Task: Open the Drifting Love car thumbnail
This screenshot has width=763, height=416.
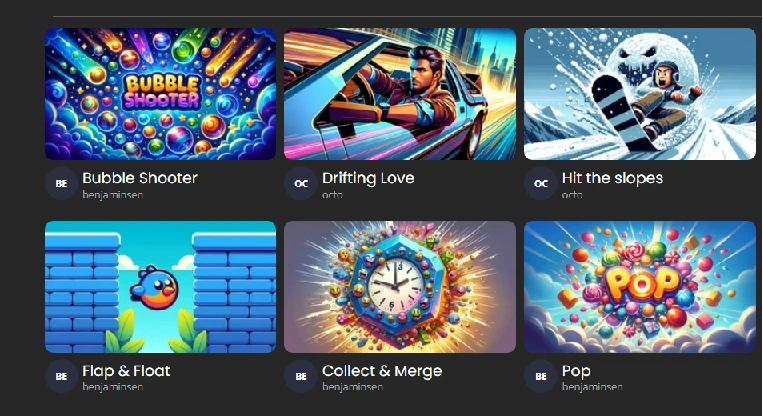Action: [x=400, y=94]
